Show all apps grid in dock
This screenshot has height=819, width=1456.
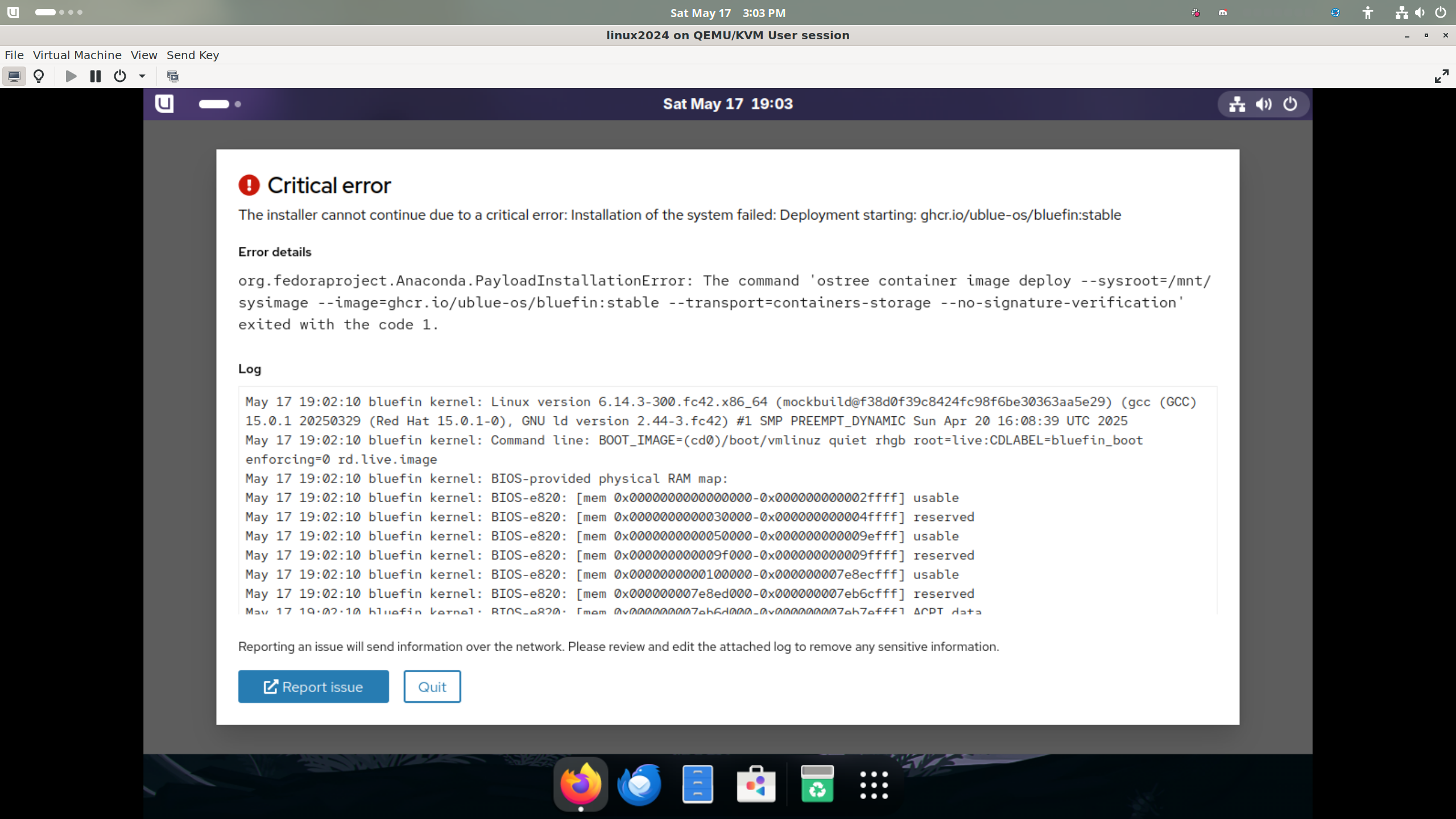click(874, 784)
